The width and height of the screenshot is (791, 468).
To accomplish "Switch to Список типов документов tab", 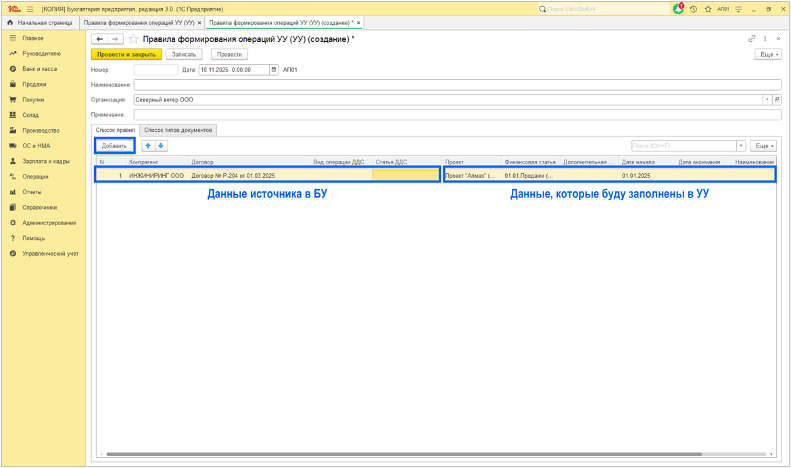I will [x=177, y=130].
